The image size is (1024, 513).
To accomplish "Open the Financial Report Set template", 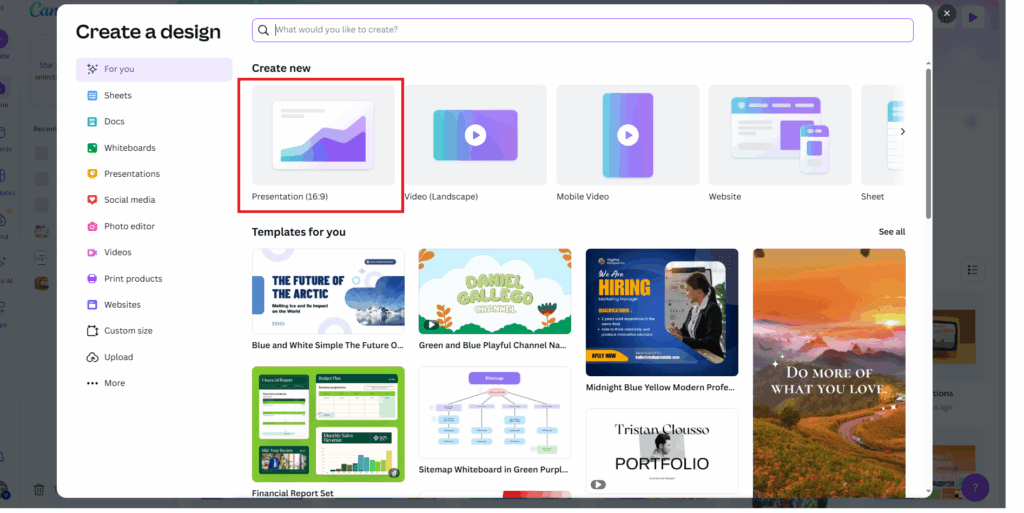I will coord(328,424).
